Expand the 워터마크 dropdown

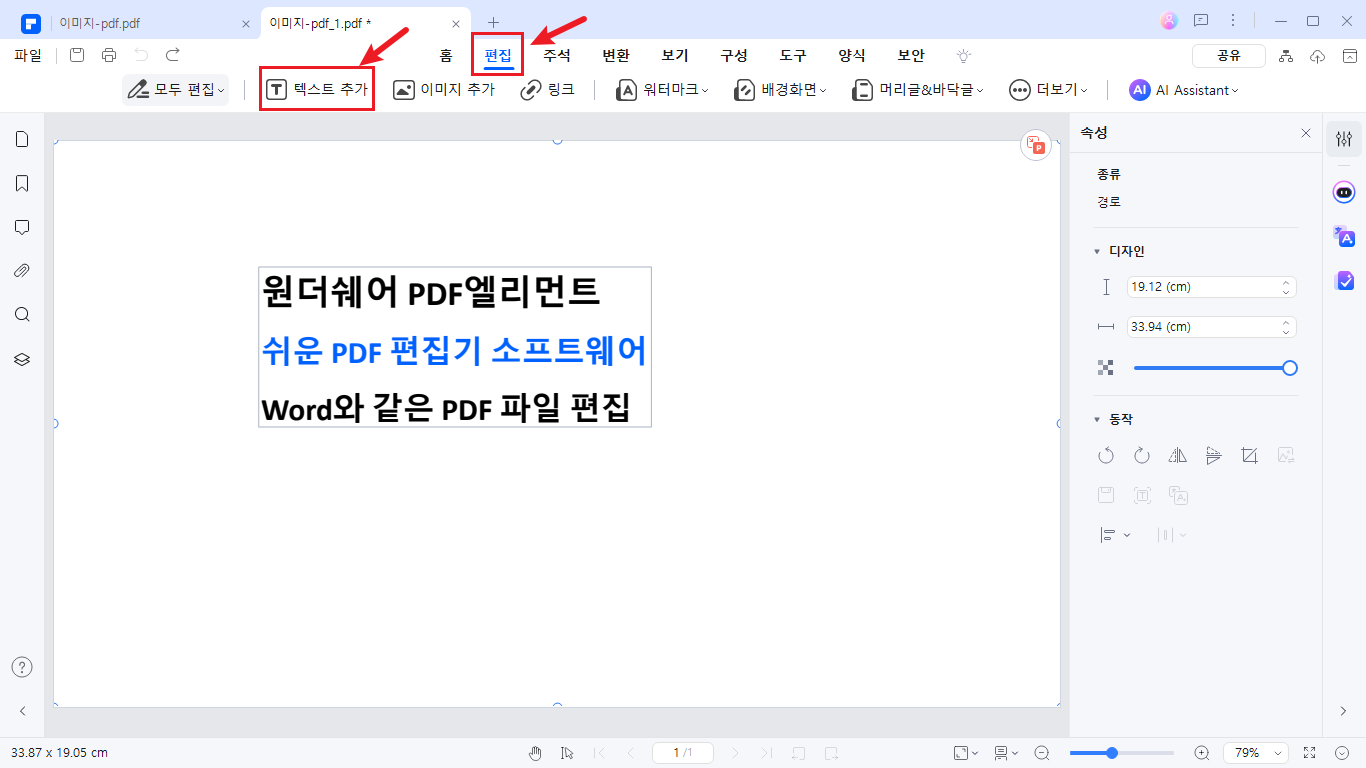click(x=661, y=90)
